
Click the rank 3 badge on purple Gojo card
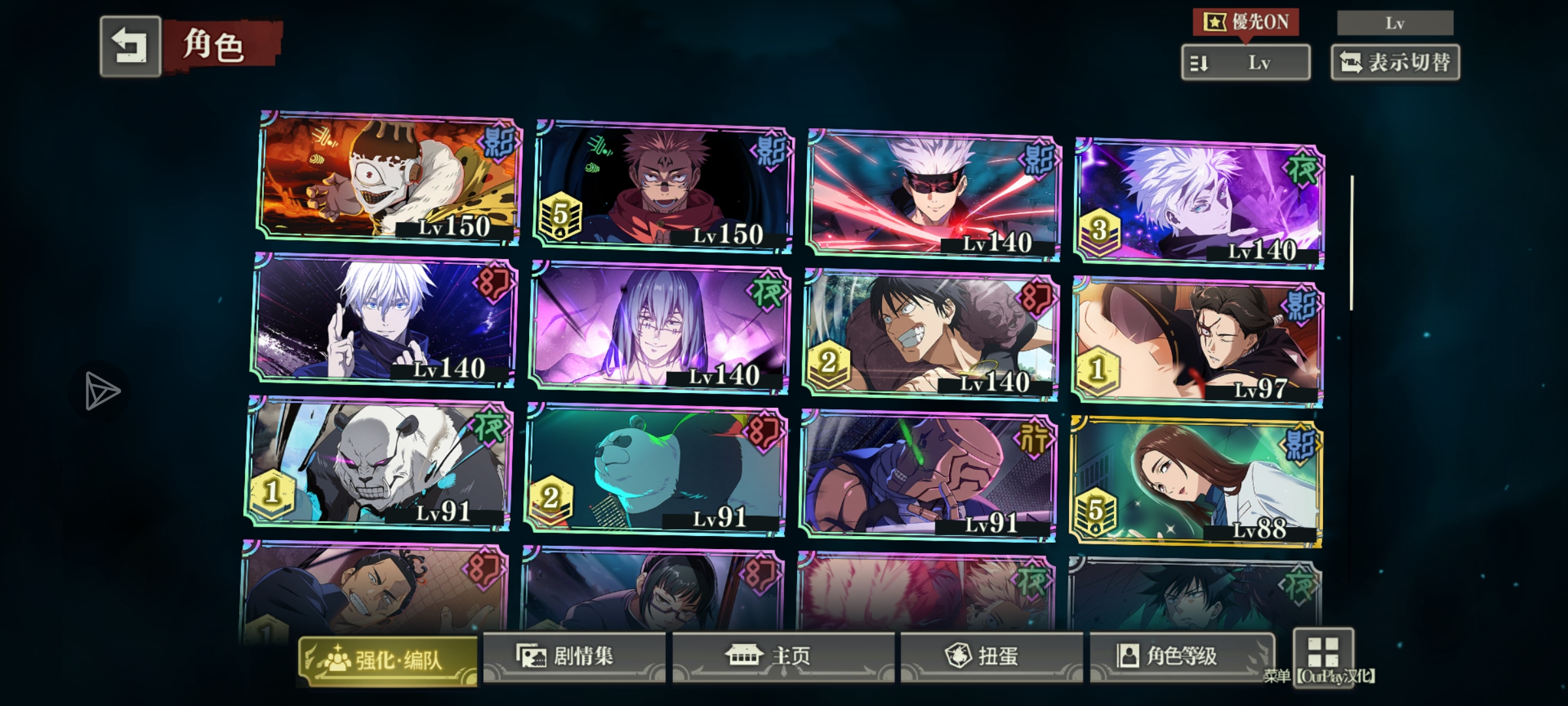1099,231
